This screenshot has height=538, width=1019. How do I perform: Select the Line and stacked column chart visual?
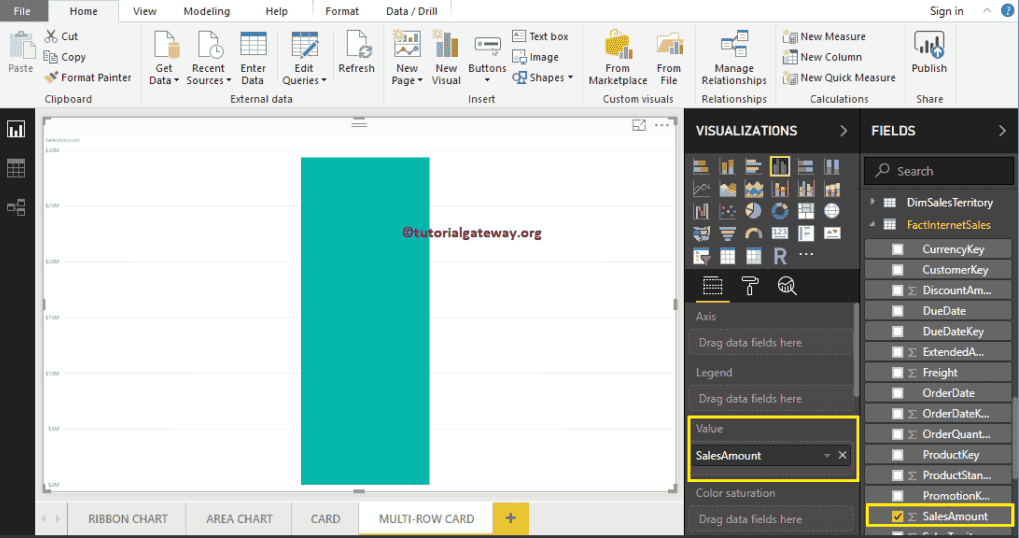pyautogui.click(x=780, y=189)
